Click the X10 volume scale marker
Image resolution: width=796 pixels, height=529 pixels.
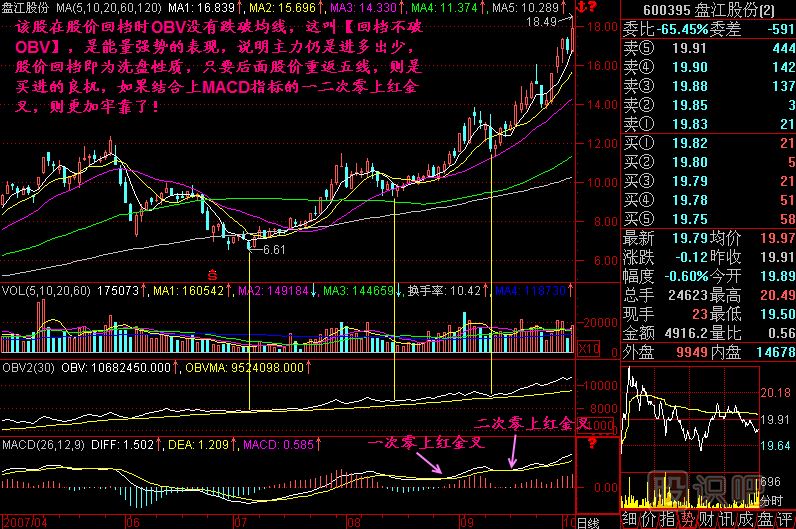(589, 348)
